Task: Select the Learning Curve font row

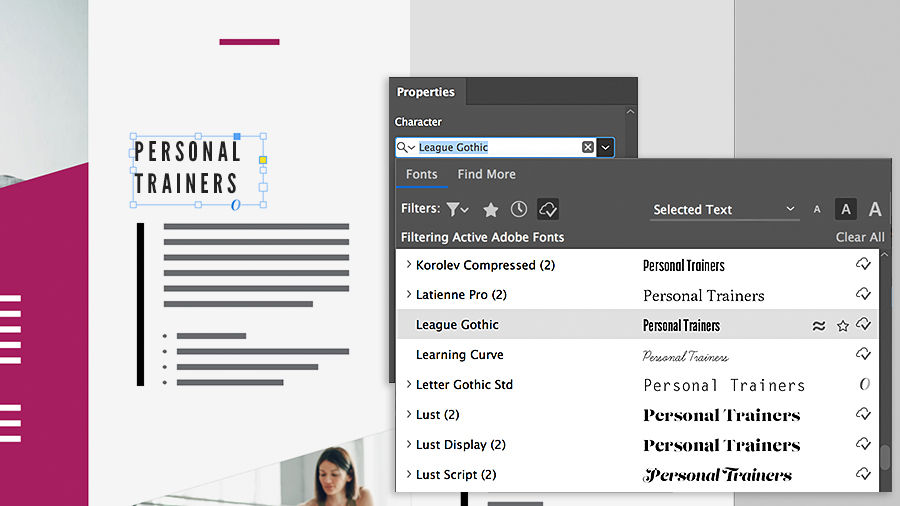Action: point(637,355)
